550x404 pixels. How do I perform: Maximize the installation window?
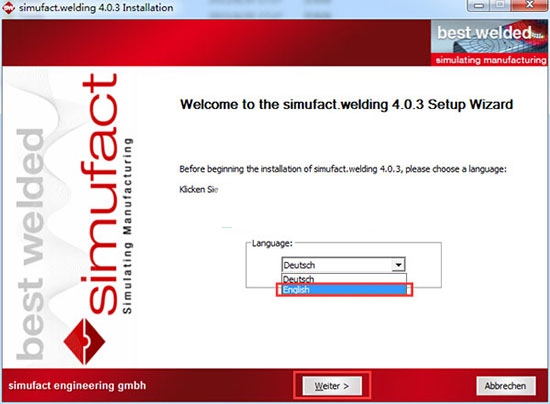[501, 6]
